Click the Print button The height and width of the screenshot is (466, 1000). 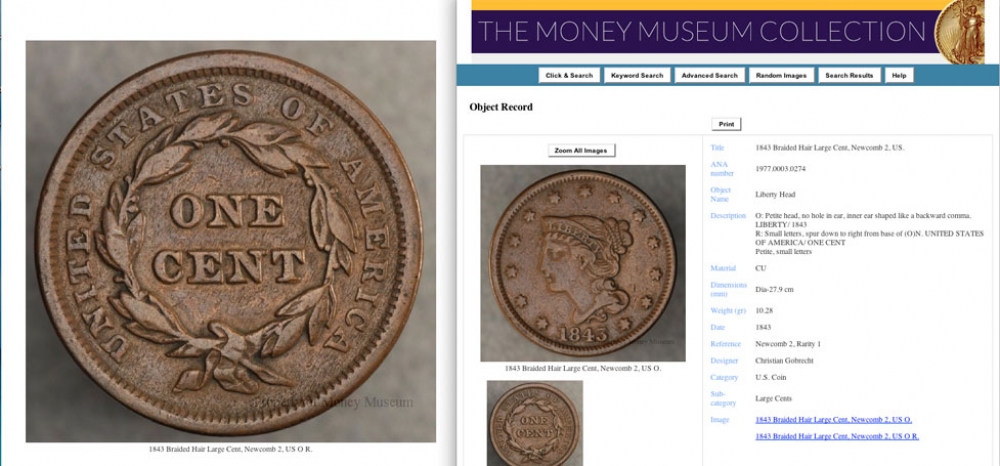click(726, 124)
